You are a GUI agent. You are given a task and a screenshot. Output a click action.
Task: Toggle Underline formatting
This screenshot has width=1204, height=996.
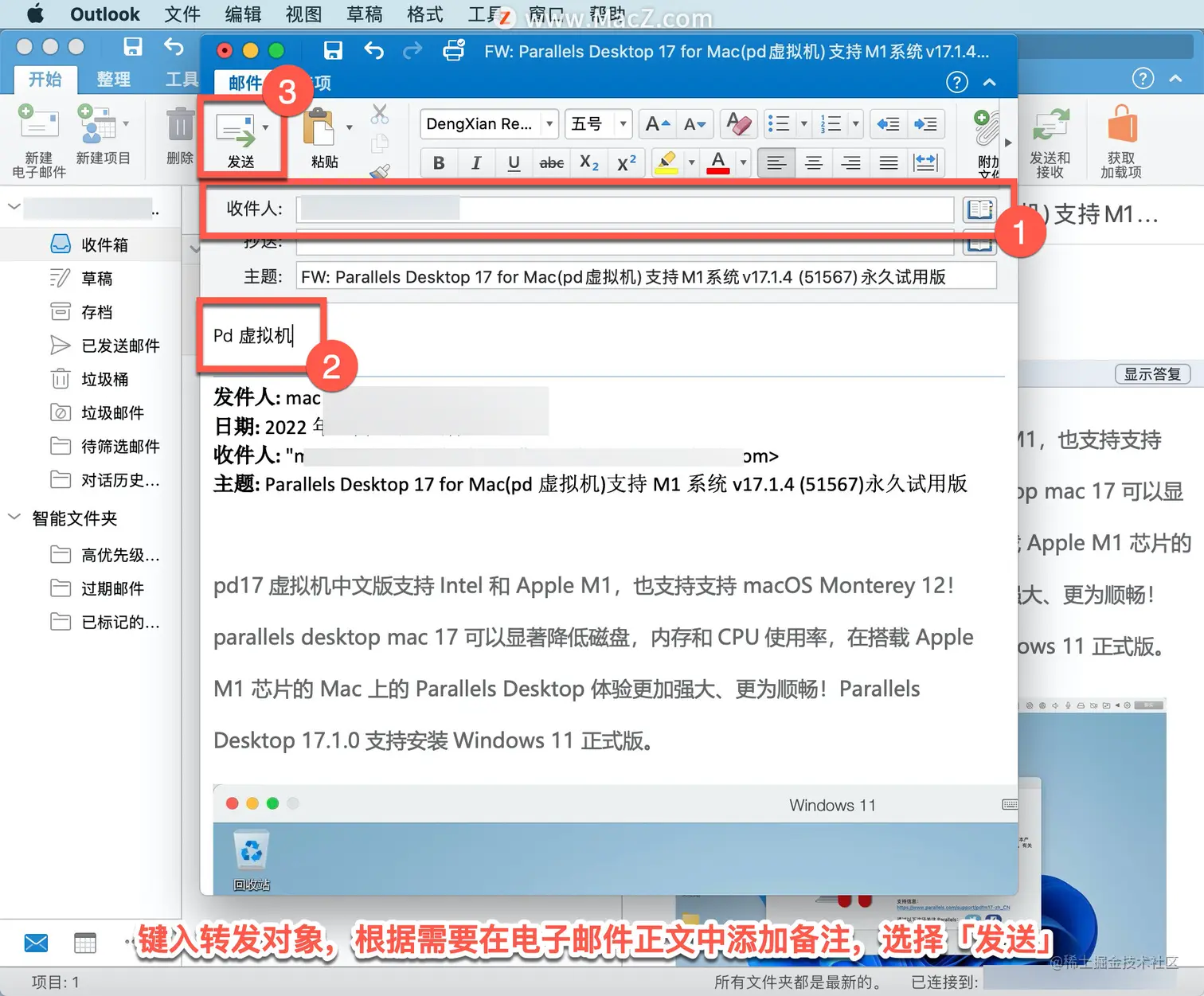click(x=514, y=163)
